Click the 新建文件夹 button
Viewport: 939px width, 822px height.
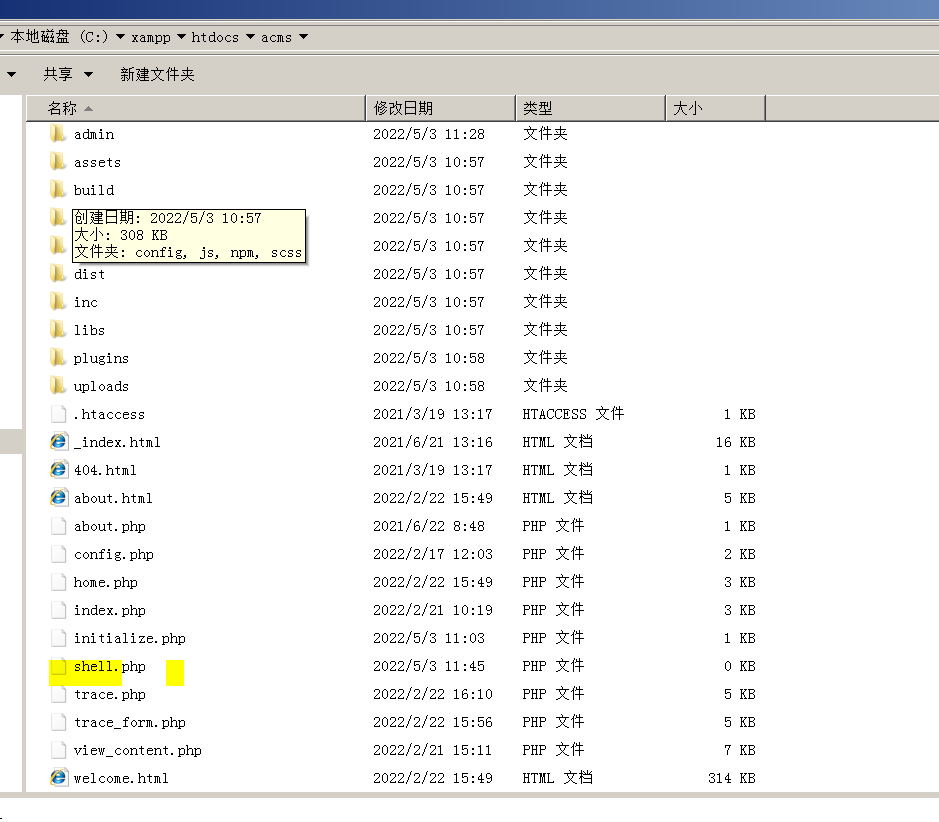click(x=157, y=74)
